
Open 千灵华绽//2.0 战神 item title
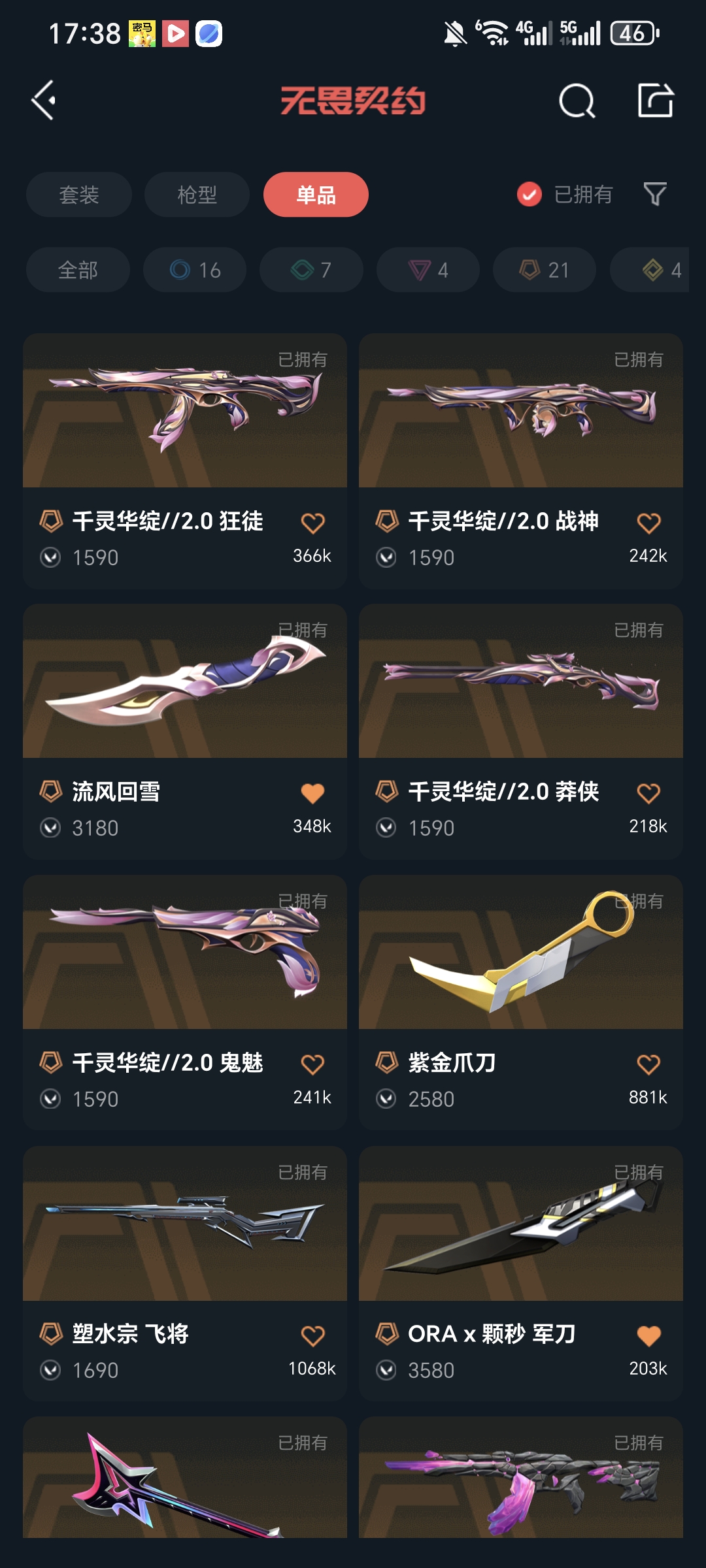pos(503,521)
